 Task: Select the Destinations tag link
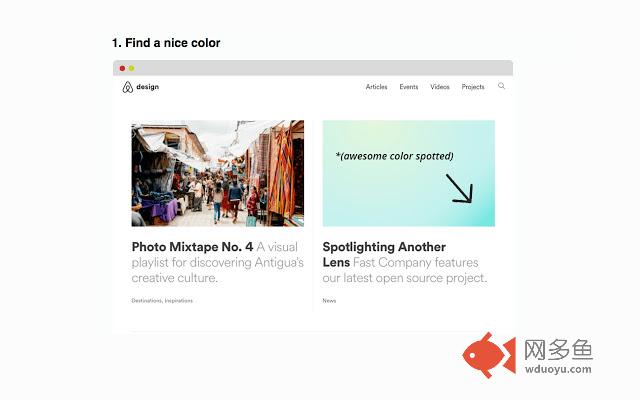pos(146,300)
